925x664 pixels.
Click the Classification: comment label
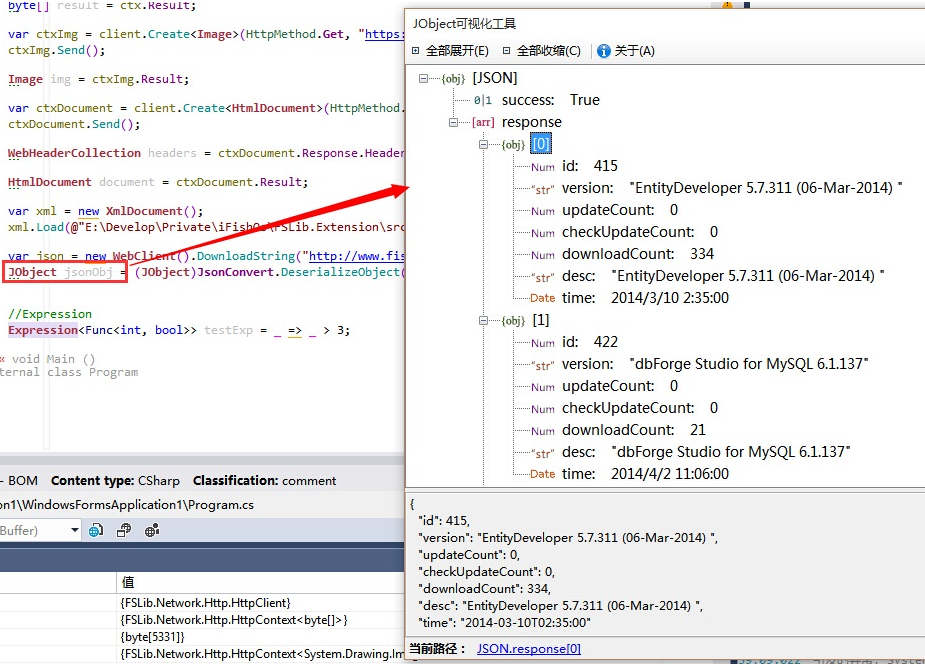264,481
